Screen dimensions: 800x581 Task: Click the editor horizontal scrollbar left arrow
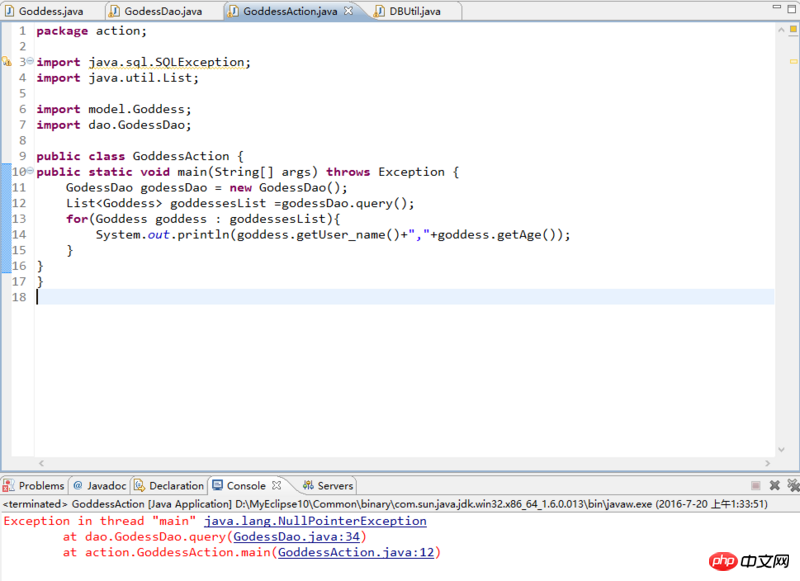pyautogui.click(x=41, y=463)
